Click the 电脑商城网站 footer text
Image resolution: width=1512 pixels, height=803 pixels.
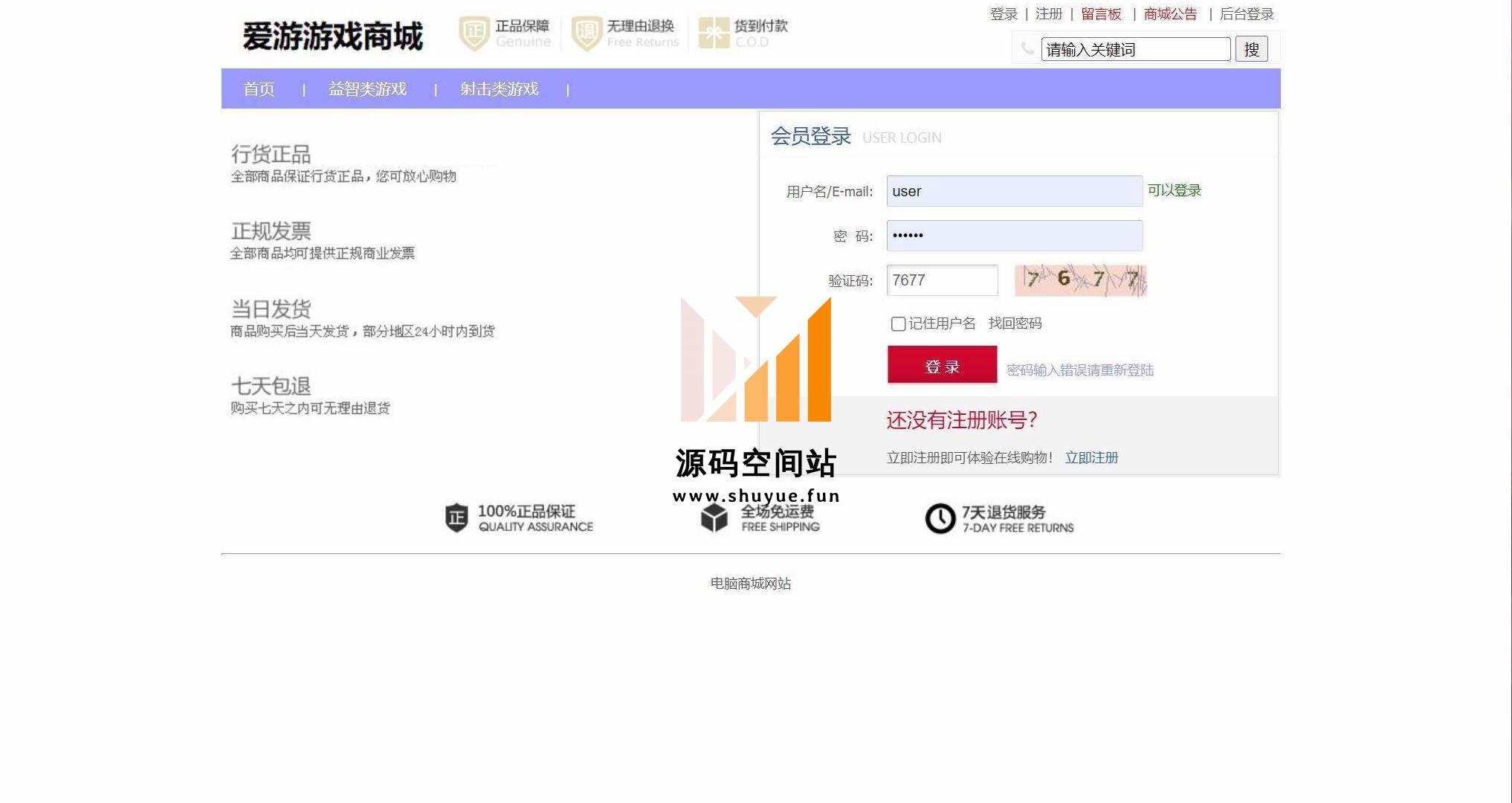coord(751,584)
